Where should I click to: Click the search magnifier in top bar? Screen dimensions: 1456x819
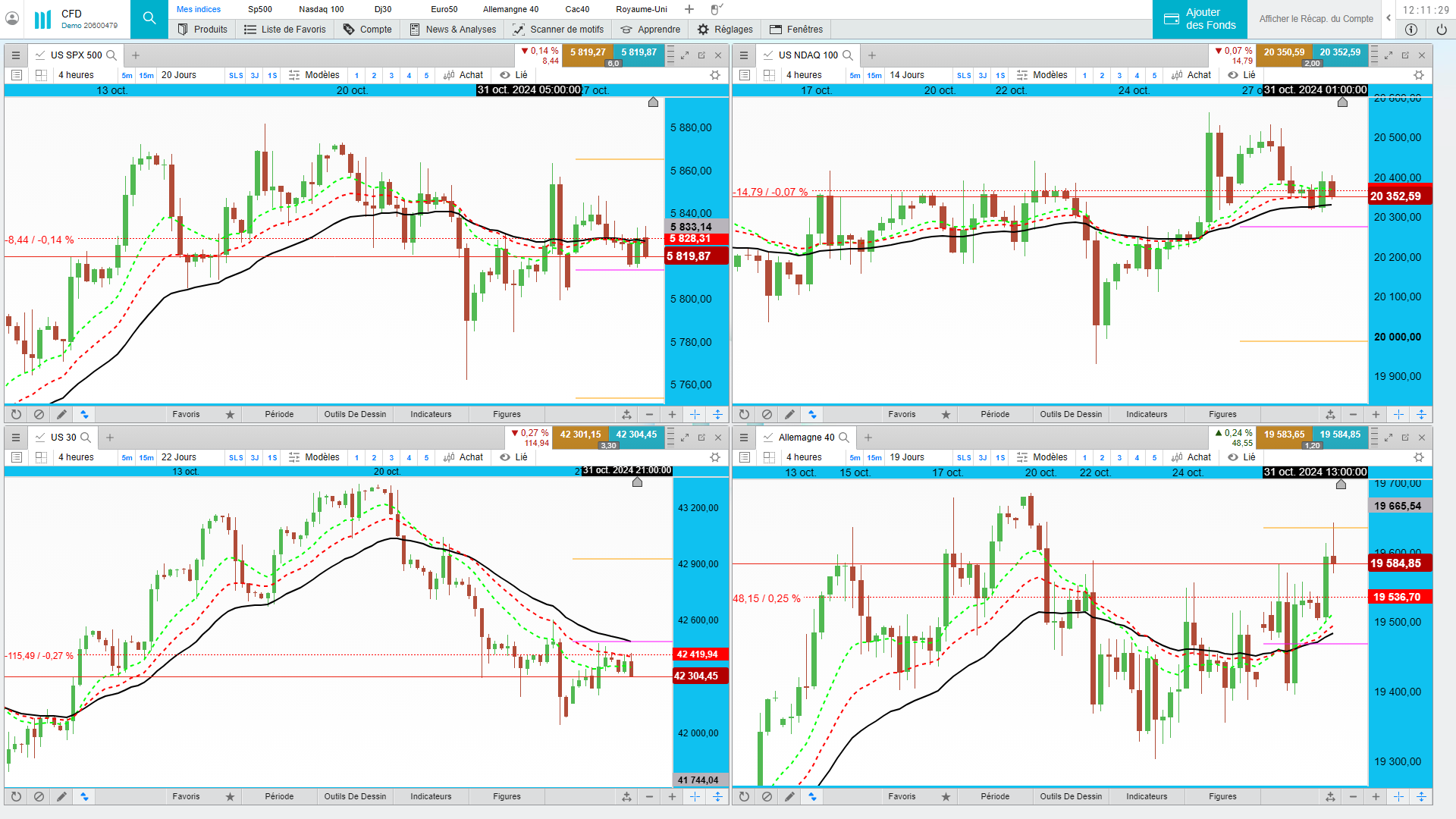(x=149, y=18)
